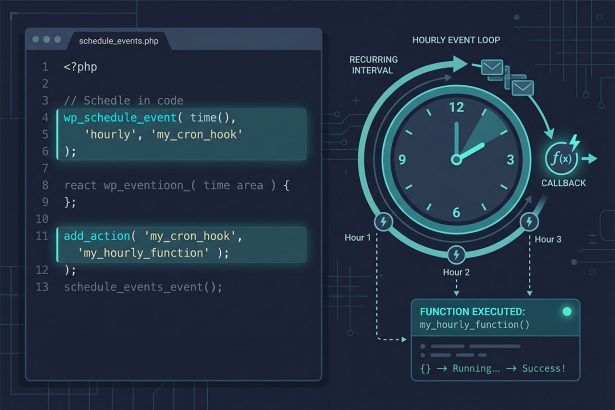Click 'add_action' on line 11
615x410 pixels.
pos(97,236)
